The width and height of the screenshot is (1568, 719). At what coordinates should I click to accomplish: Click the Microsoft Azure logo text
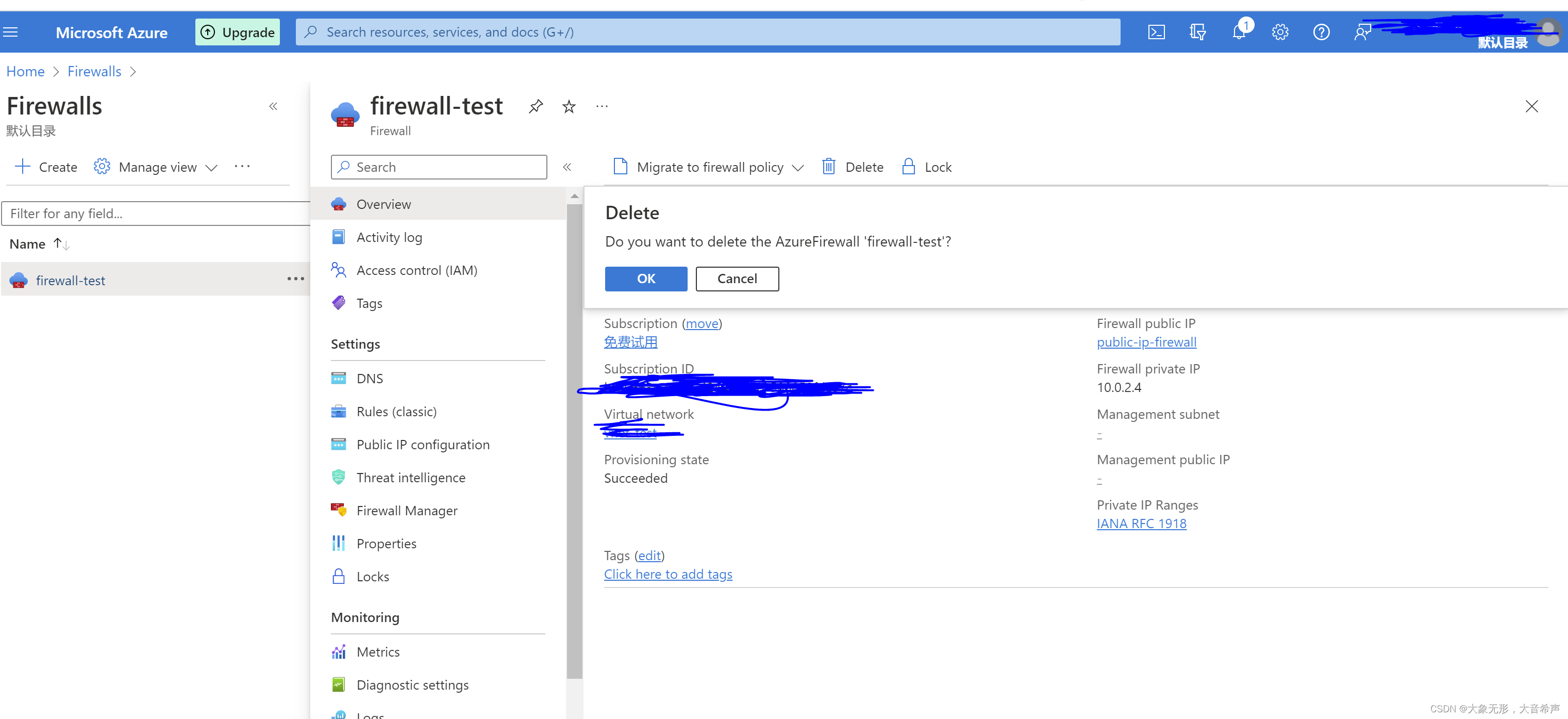[111, 32]
